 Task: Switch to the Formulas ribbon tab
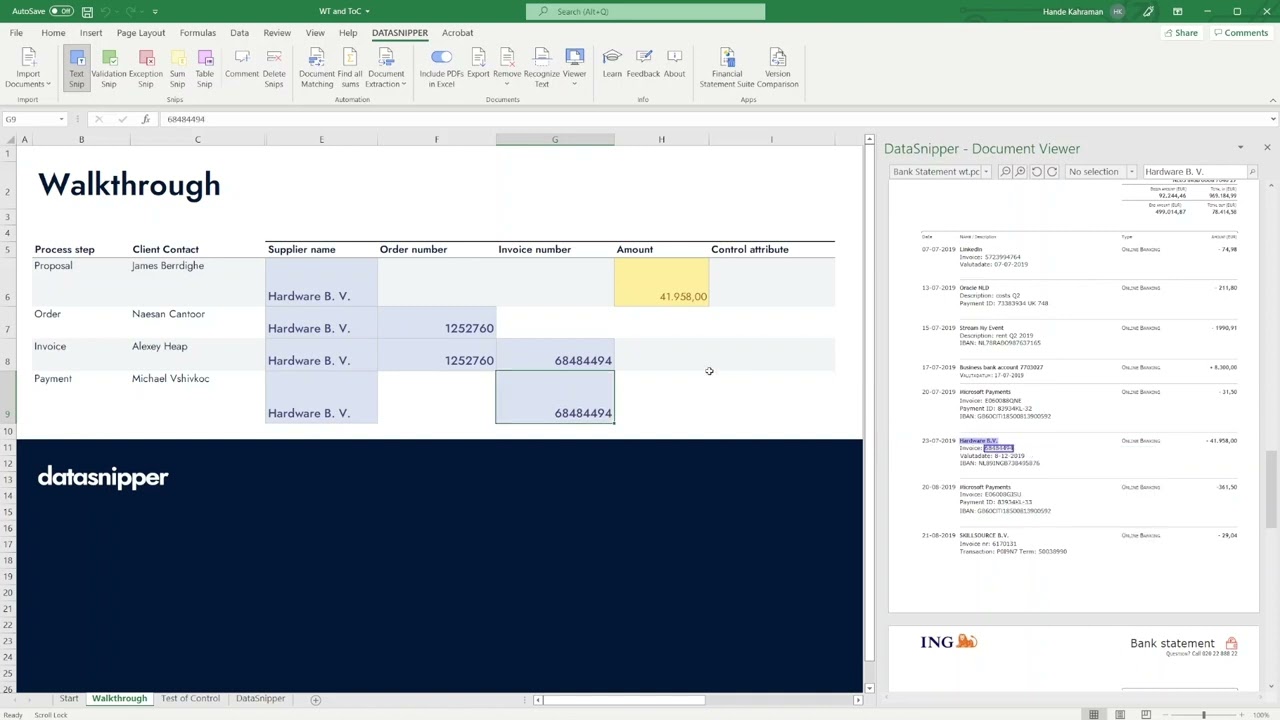point(197,33)
